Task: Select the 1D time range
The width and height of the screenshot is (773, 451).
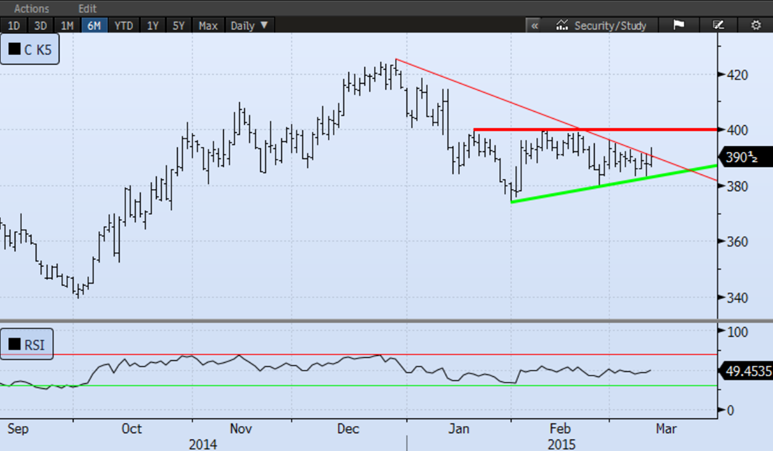Action: [13, 25]
